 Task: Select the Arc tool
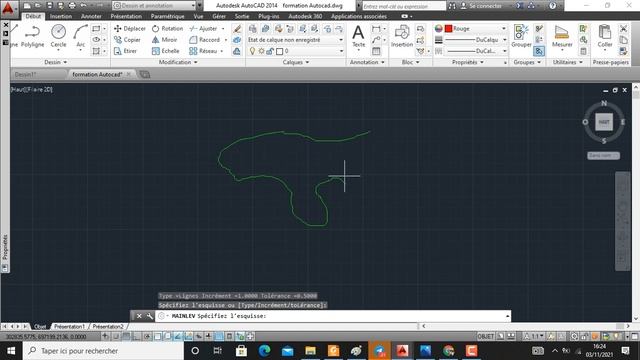click(80, 36)
